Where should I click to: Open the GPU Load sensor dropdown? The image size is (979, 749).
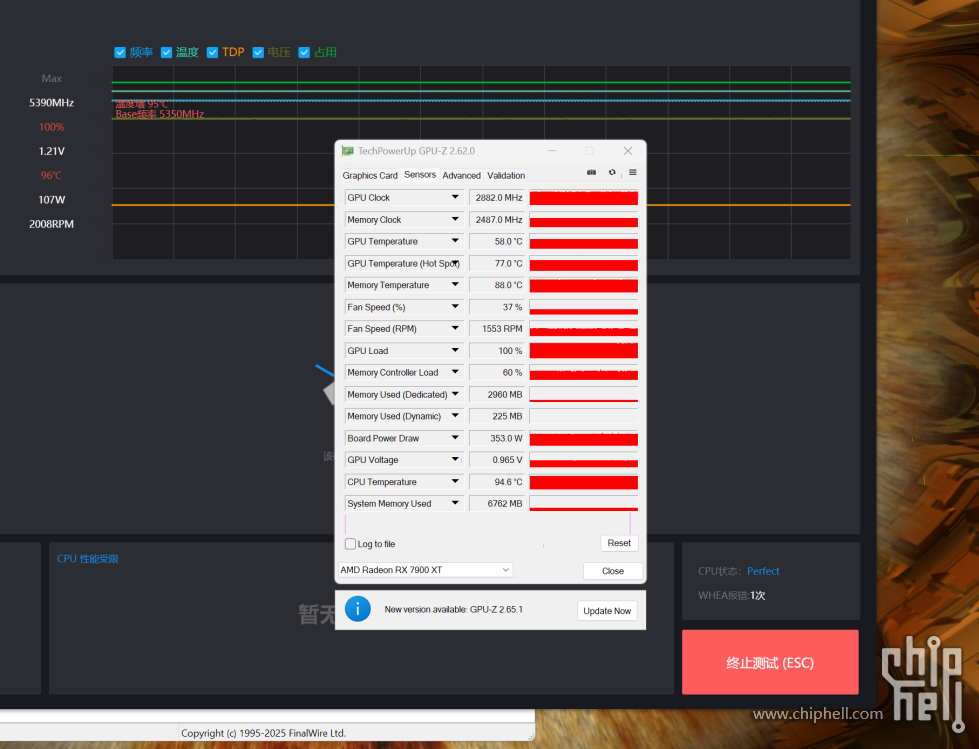tap(455, 350)
